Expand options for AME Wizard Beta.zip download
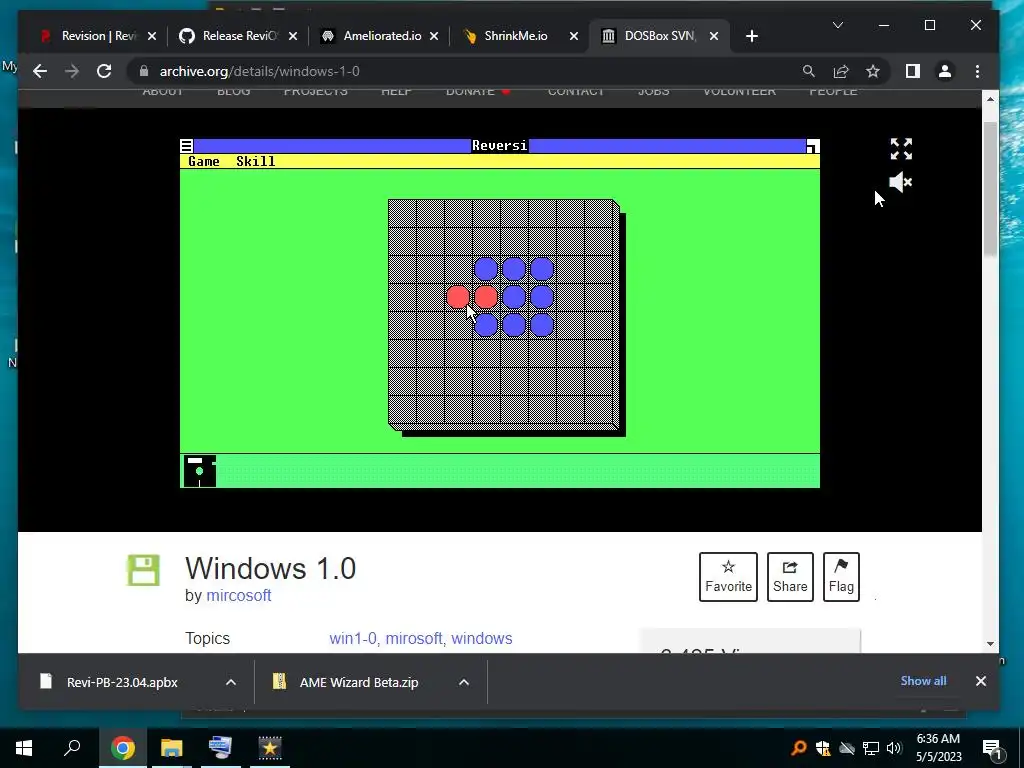1024x768 pixels. coord(464,682)
